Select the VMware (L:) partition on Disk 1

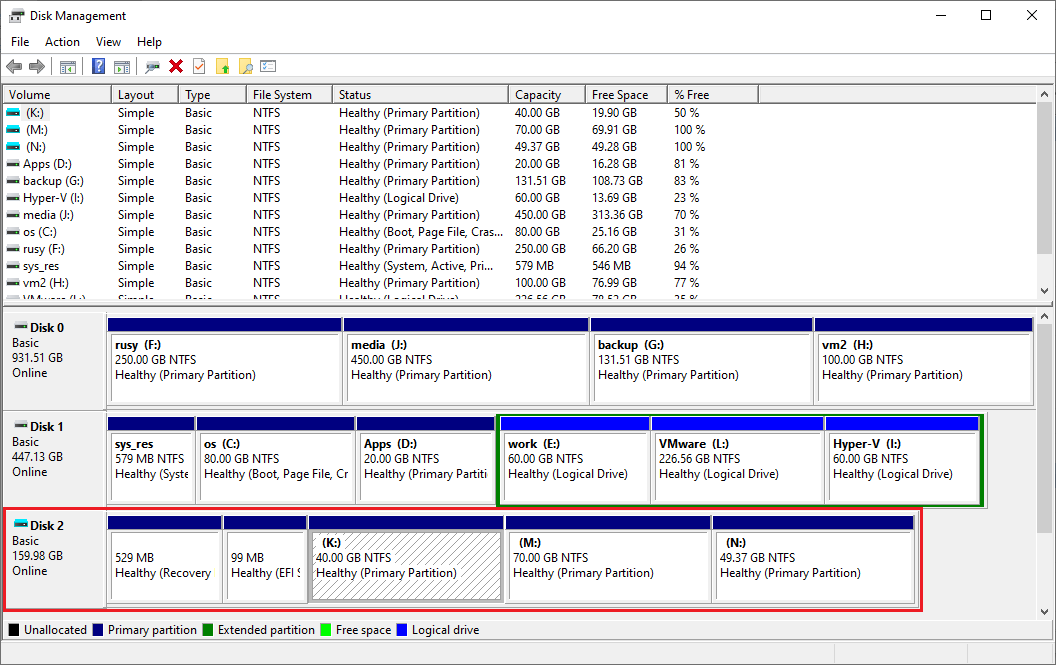737,466
